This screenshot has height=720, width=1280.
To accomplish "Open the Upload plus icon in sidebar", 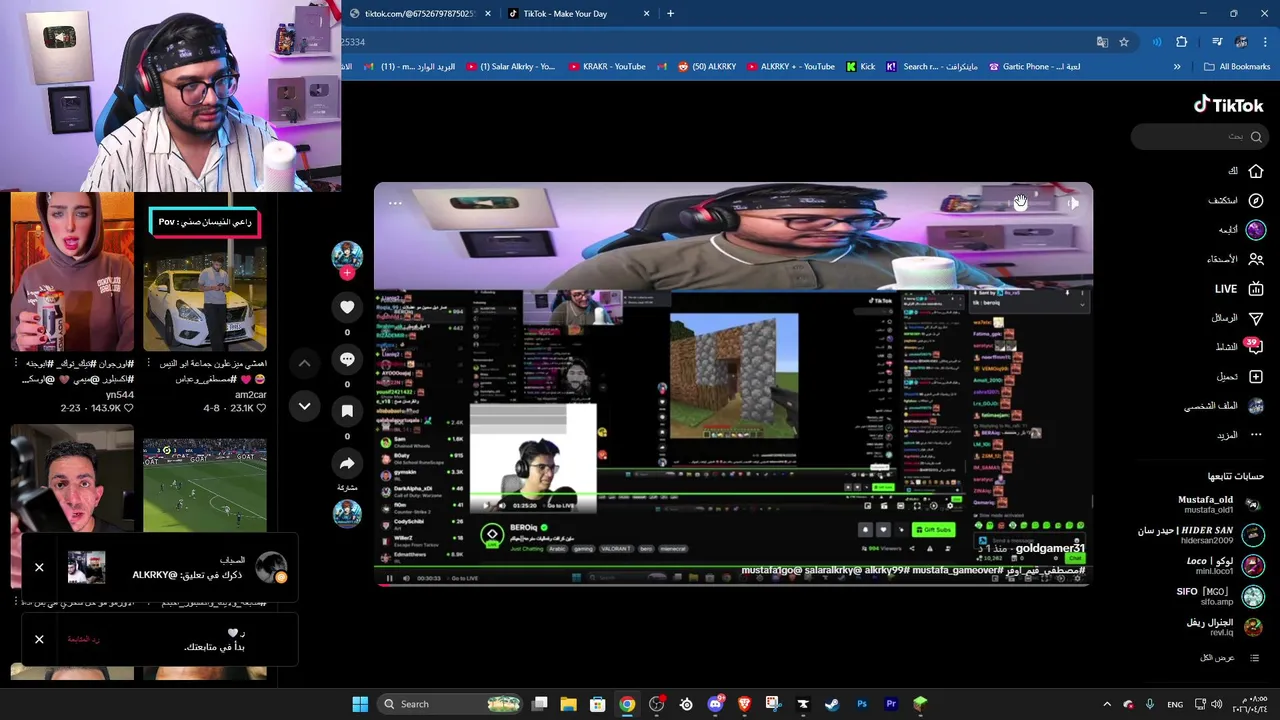I will tap(1256, 377).
